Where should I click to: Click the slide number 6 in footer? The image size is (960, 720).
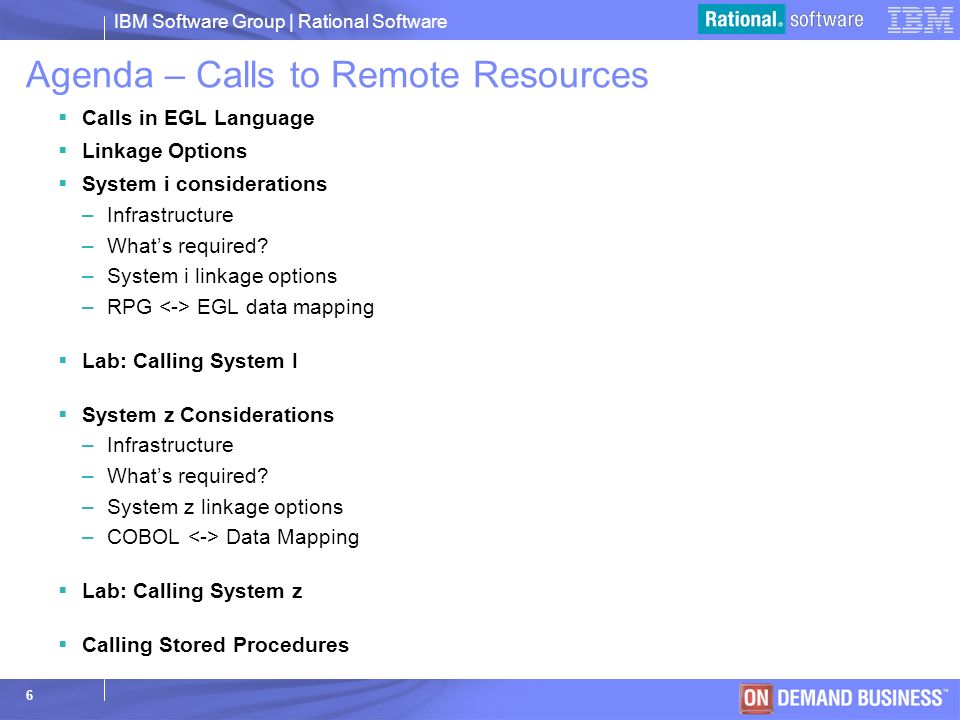pos(29,695)
